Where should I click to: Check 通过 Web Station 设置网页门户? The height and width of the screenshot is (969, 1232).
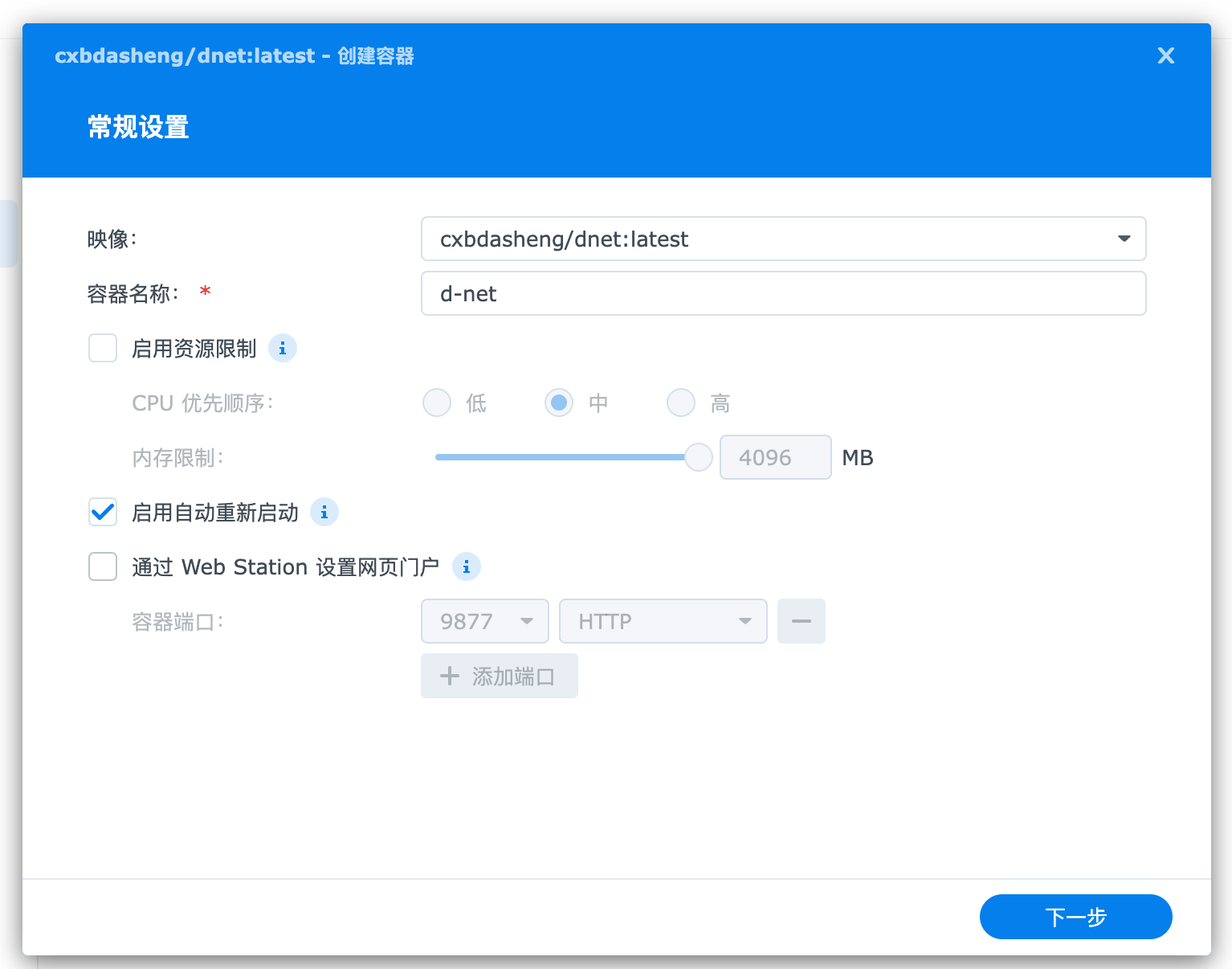pyautogui.click(x=103, y=566)
